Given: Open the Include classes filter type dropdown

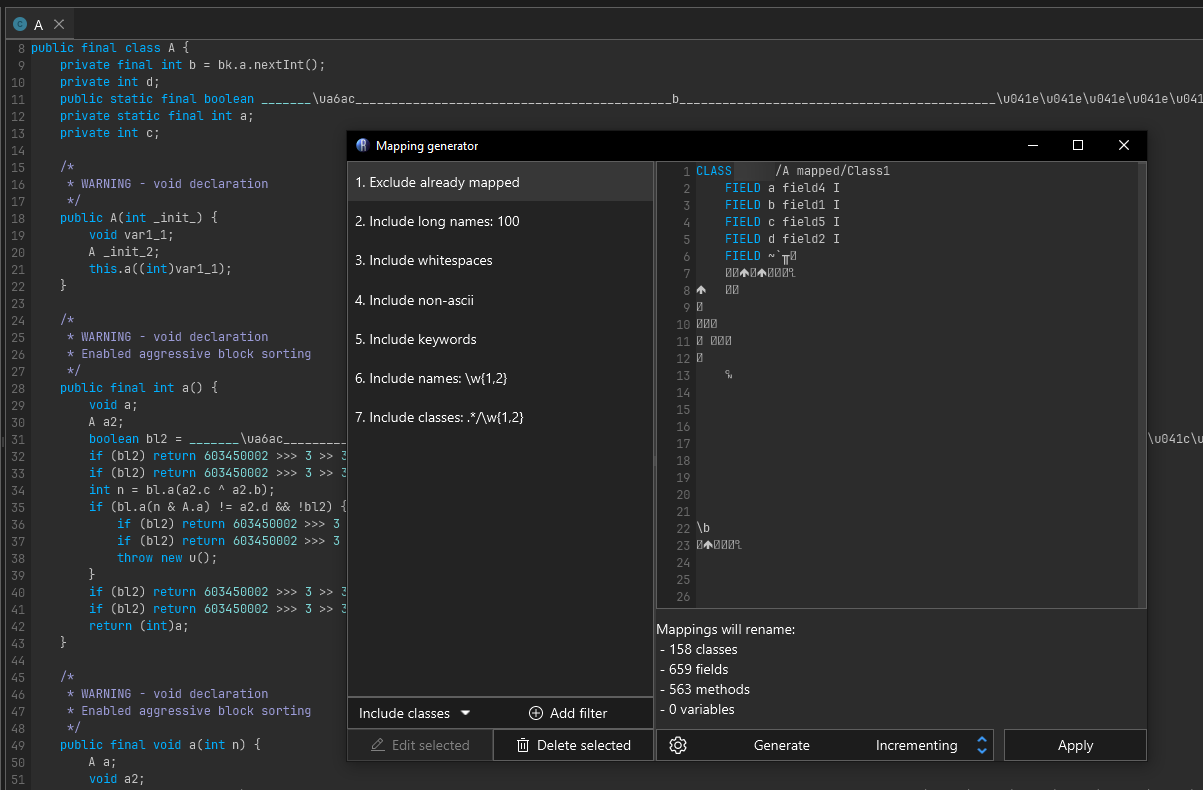Looking at the screenshot, I should pos(415,713).
